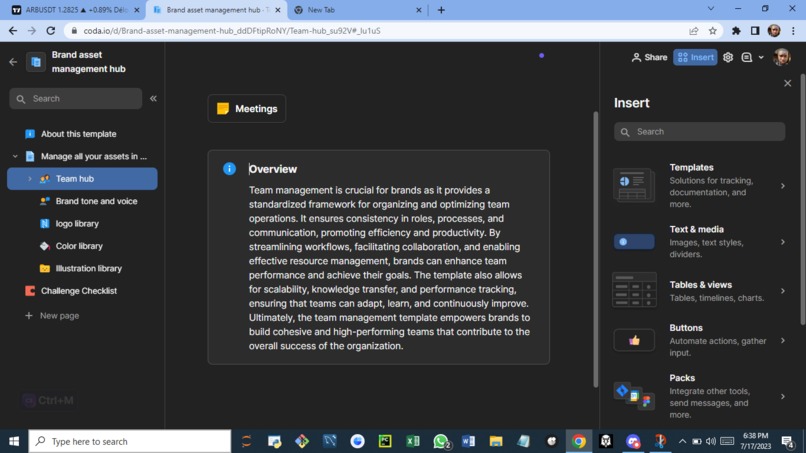Screen dimensions: 806x453
Task: Click the Color library paint icon
Action: [x=45, y=246]
